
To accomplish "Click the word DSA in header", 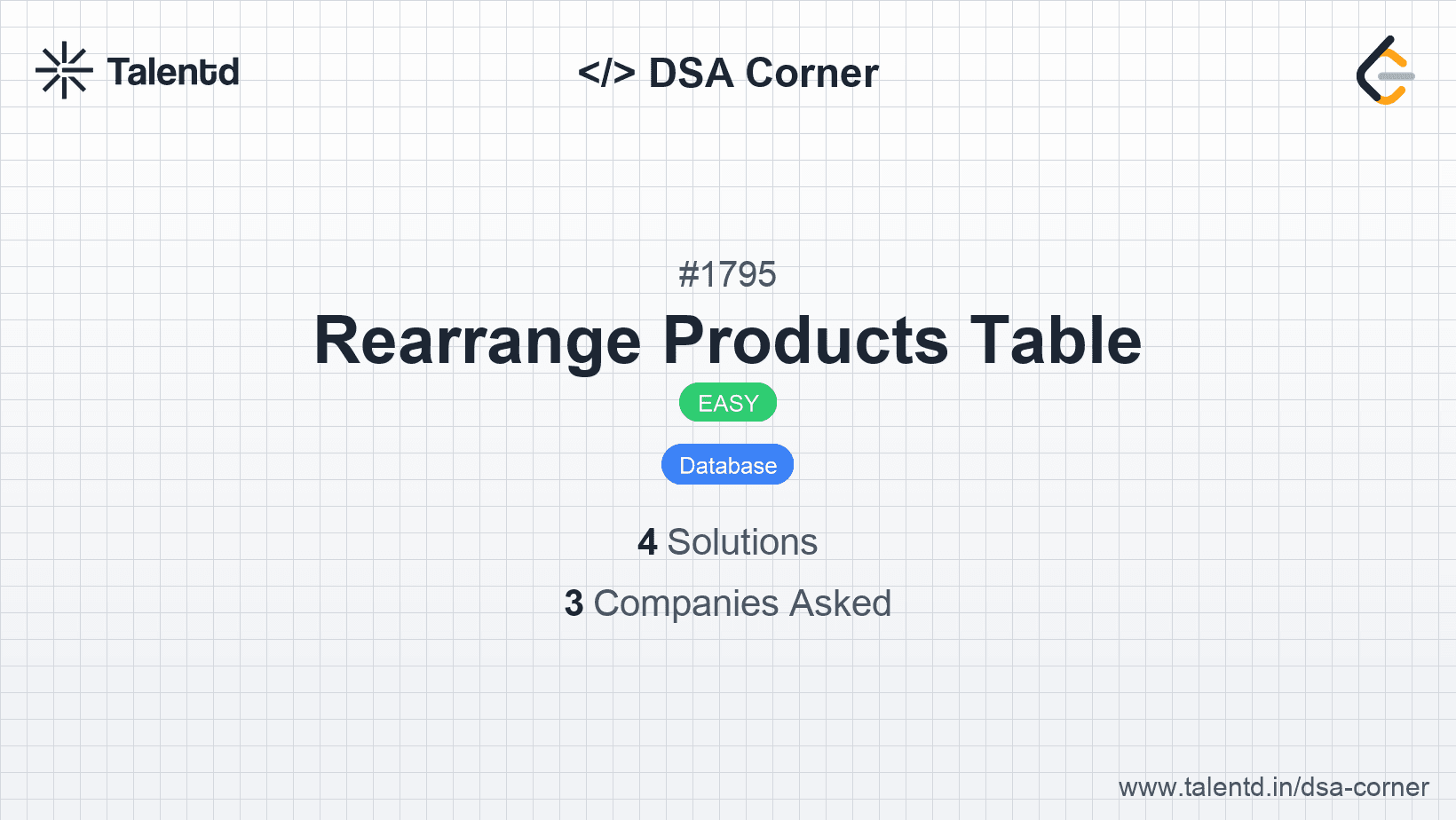I will coord(692,73).
